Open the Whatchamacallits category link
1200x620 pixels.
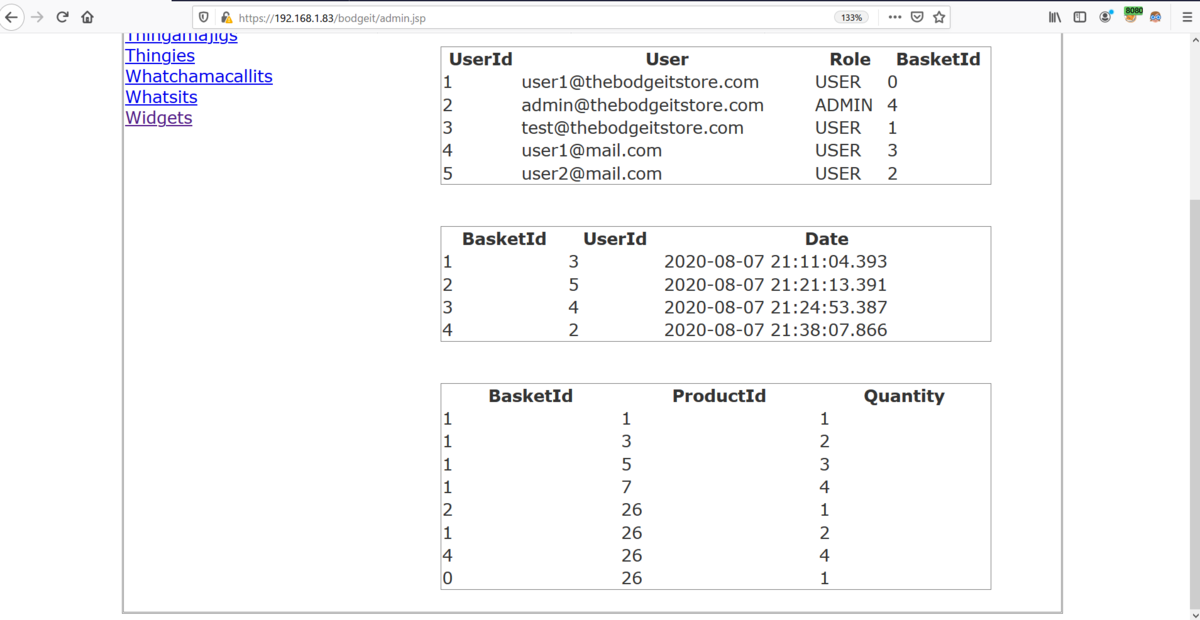click(x=199, y=76)
